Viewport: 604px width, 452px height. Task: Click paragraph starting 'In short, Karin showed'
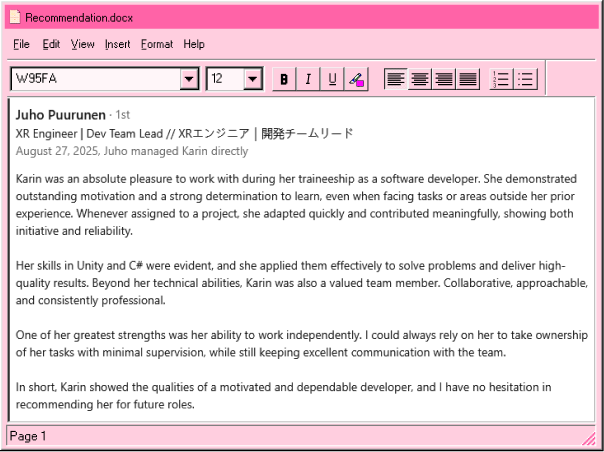coord(284,396)
